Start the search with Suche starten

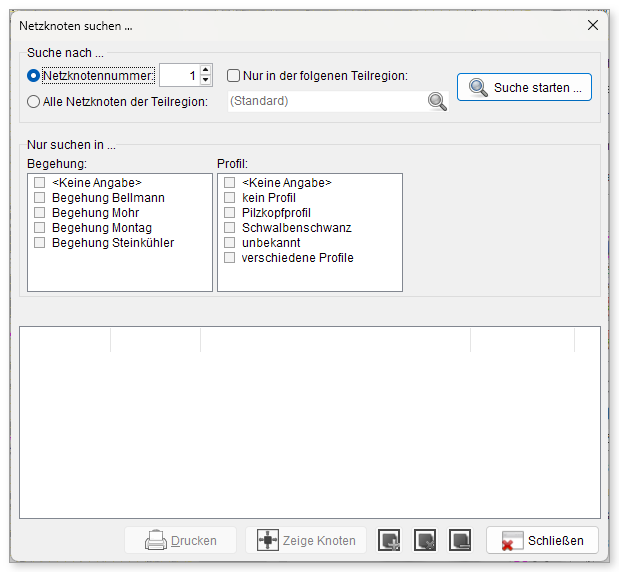[x=524, y=87]
